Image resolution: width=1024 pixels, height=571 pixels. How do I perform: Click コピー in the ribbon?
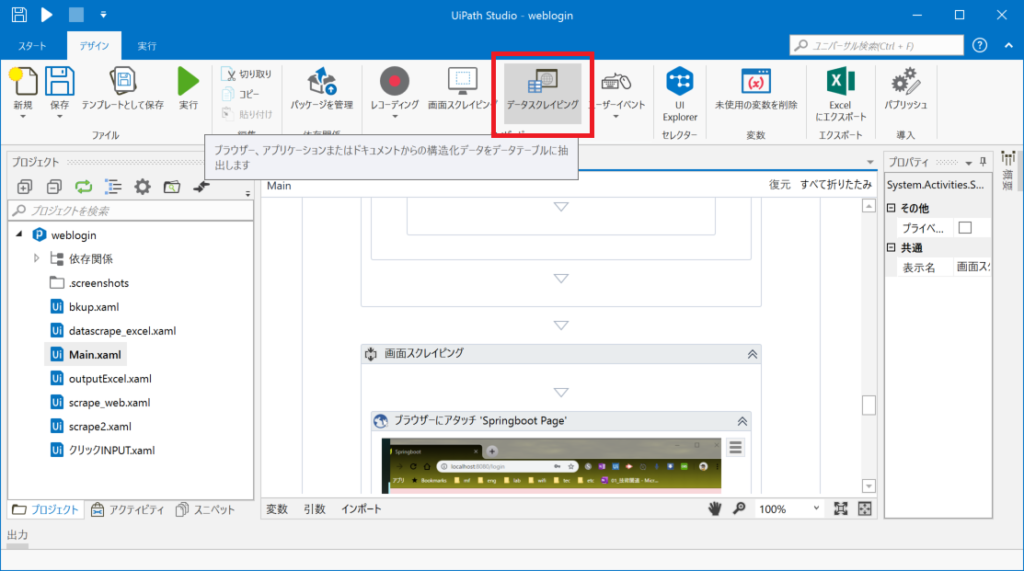tap(242, 94)
